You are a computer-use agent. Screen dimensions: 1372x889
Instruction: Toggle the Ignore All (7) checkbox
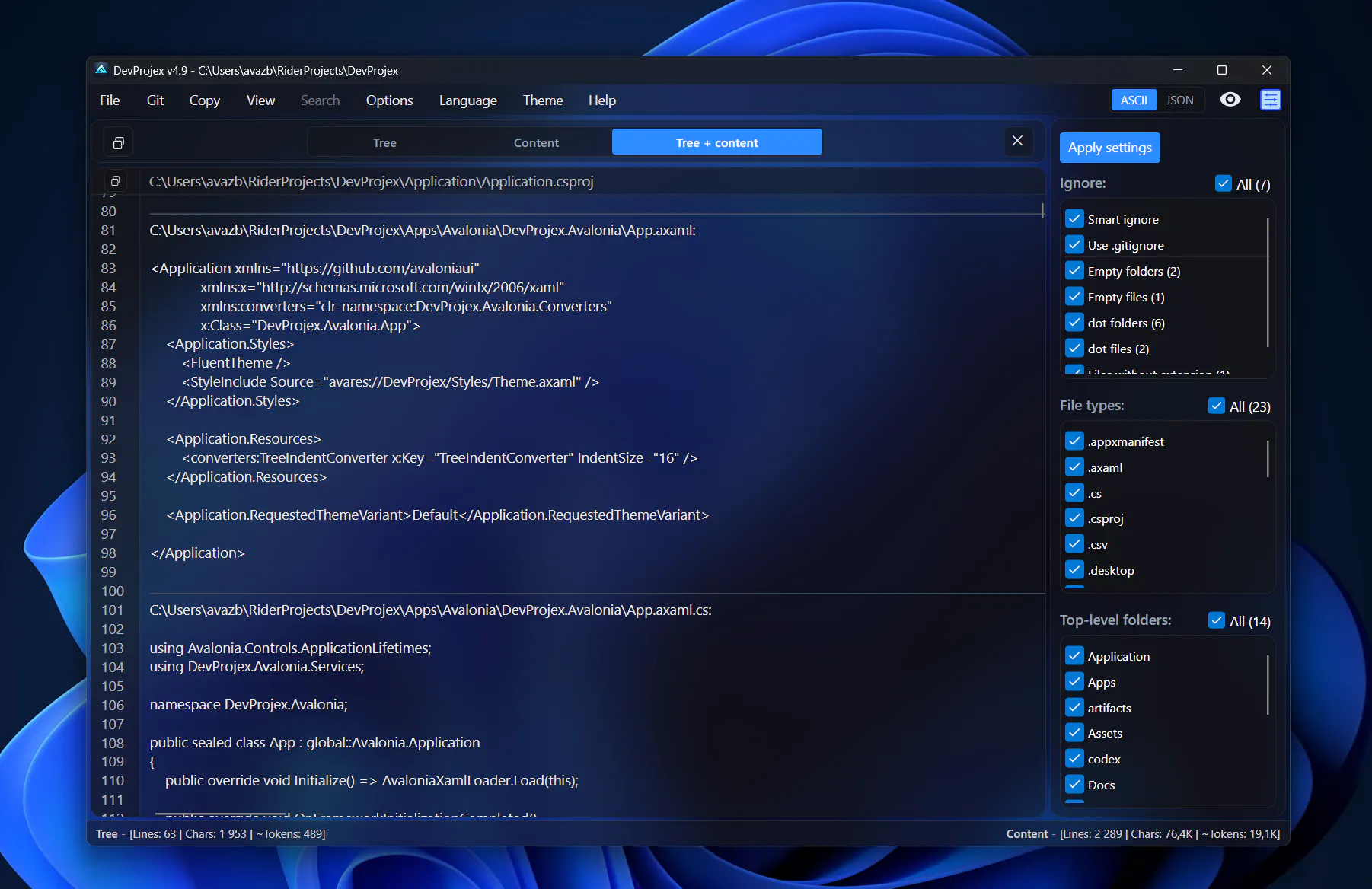(x=1224, y=183)
